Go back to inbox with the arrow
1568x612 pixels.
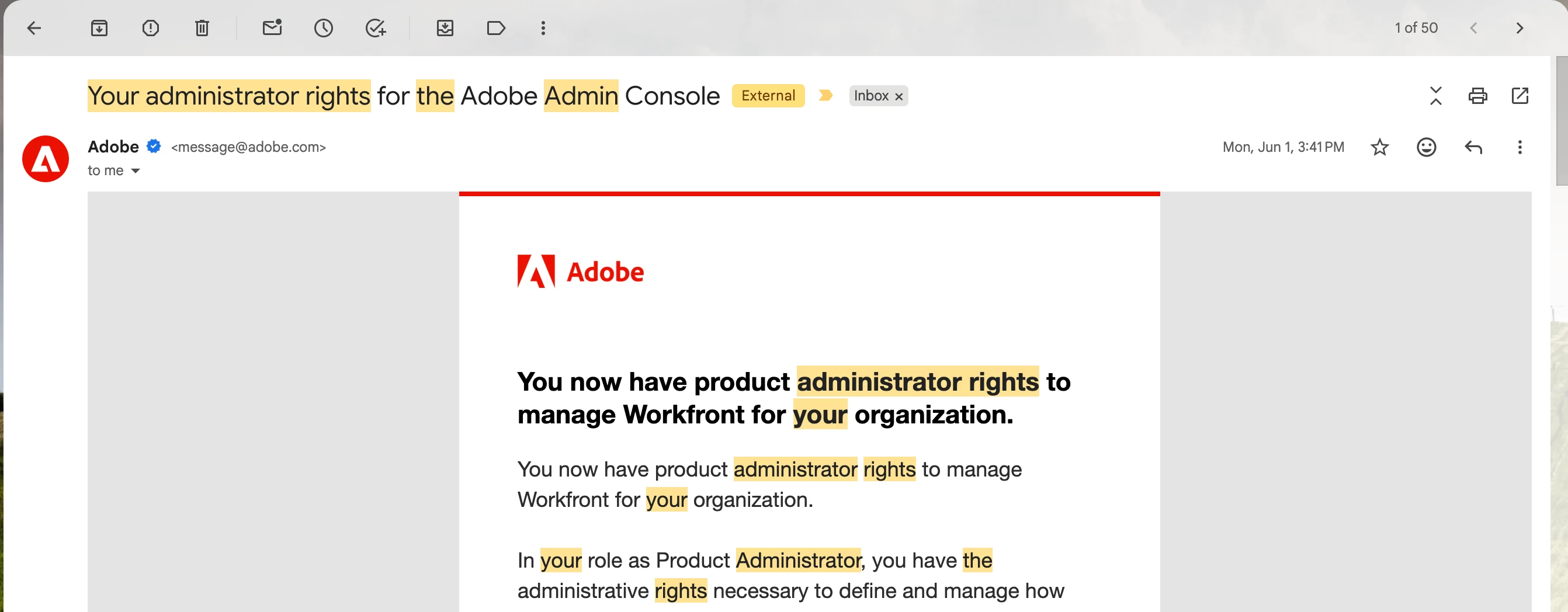(34, 28)
